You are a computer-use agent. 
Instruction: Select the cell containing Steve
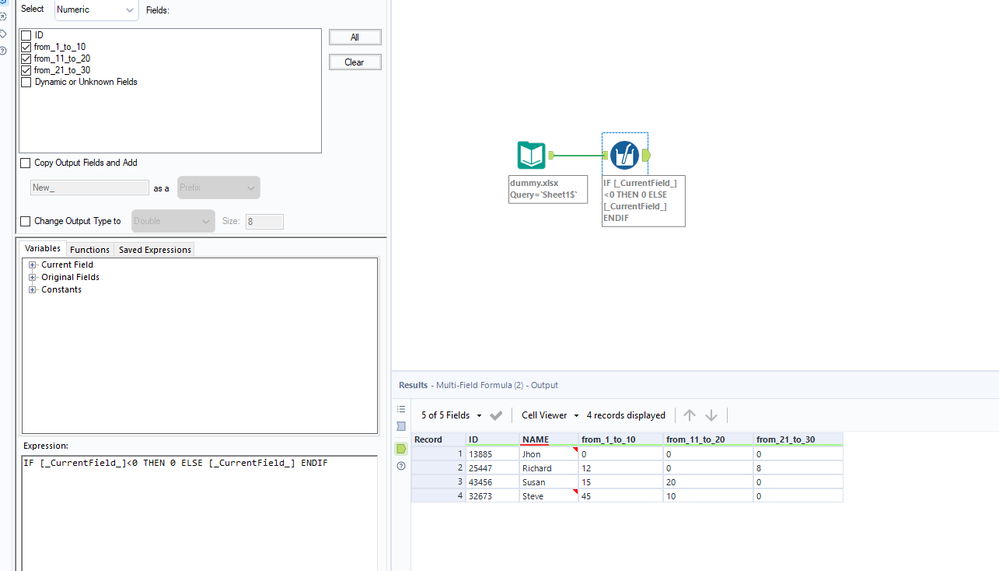pyautogui.click(x=549, y=496)
